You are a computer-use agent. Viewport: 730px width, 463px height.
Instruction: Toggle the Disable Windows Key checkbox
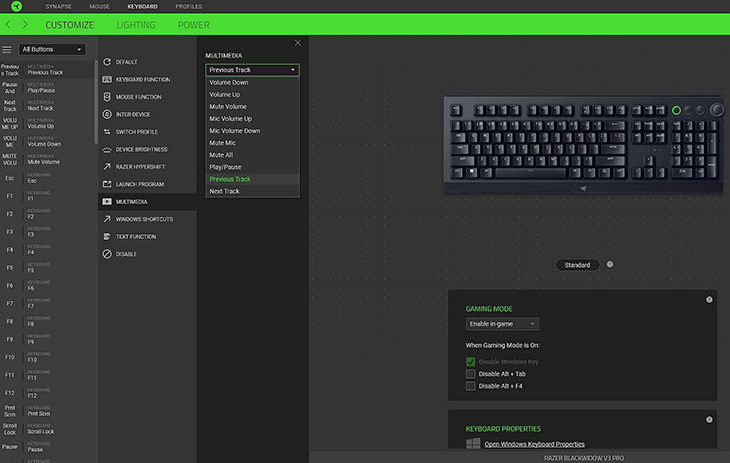(x=471, y=362)
